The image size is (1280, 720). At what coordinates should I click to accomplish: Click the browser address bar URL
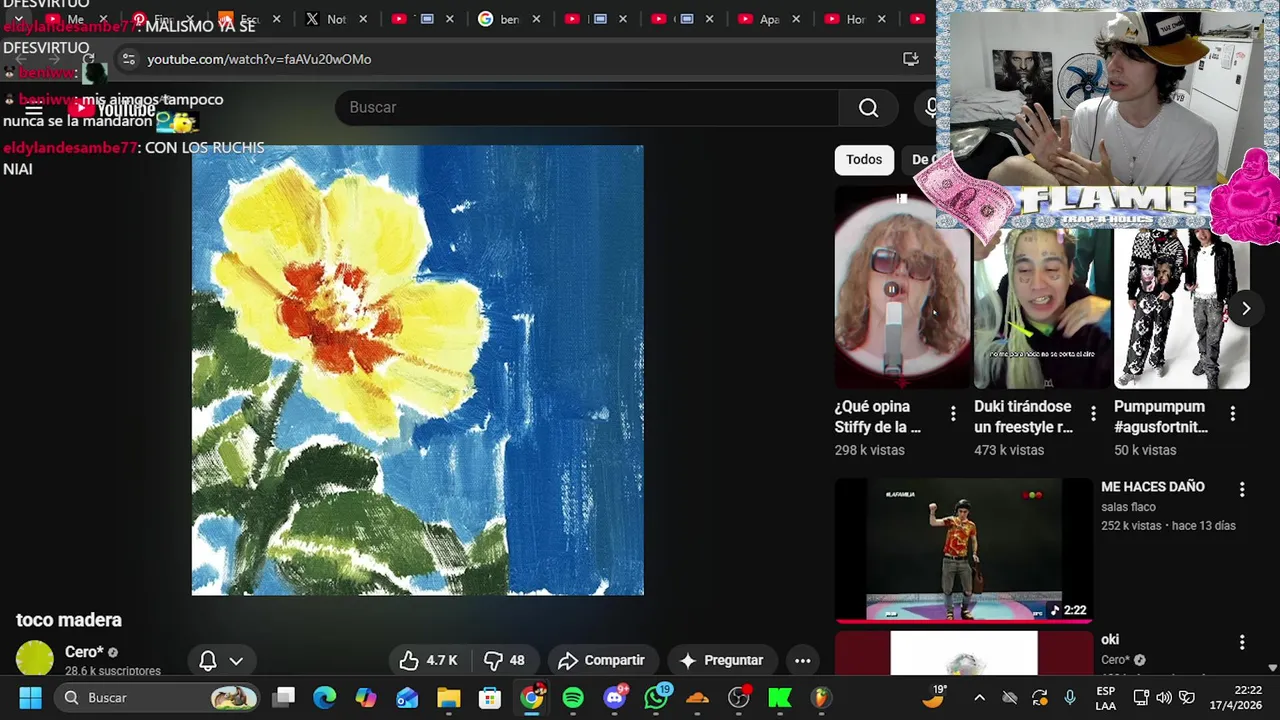tap(259, 59)
